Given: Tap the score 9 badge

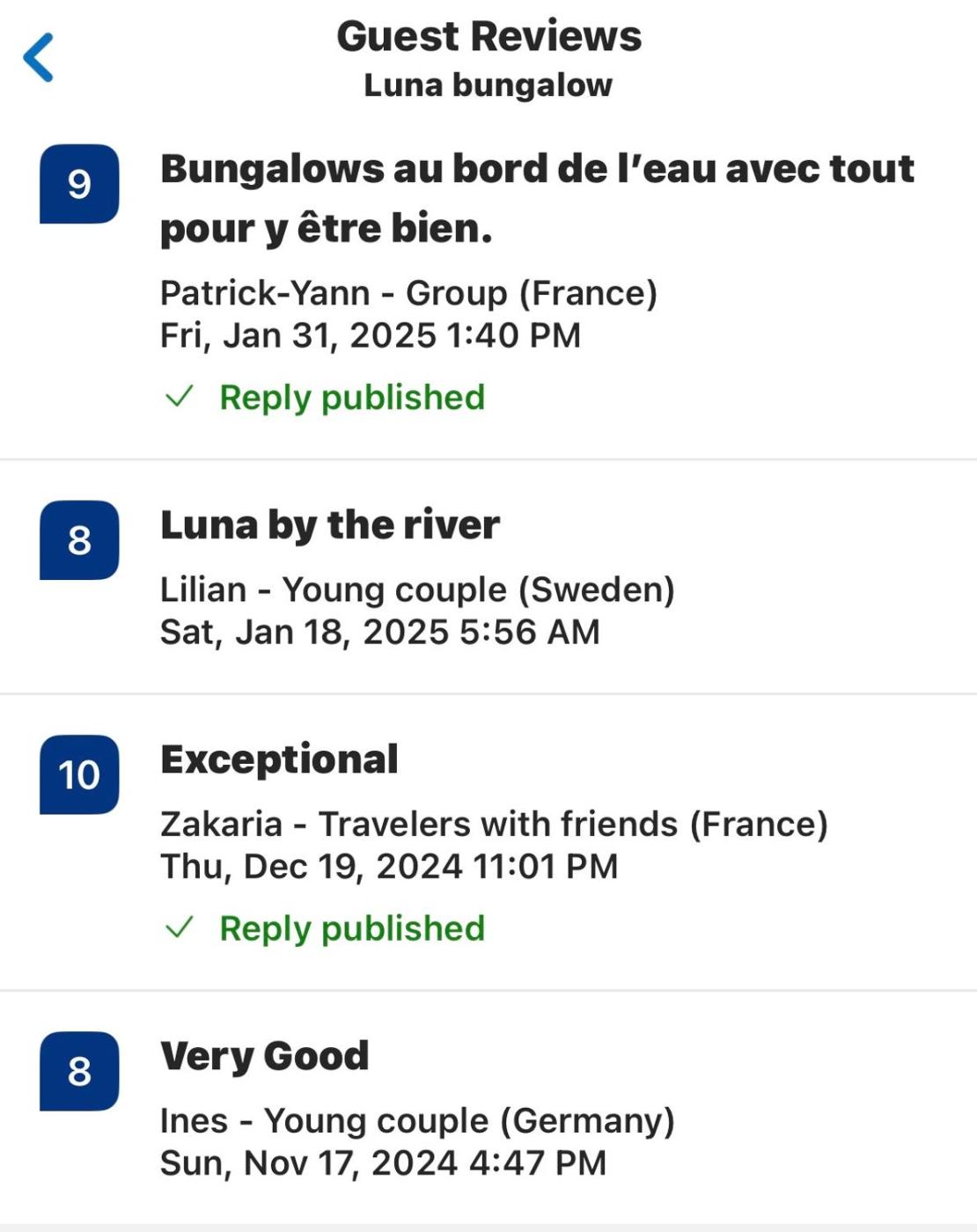Looking at the screenshot, I should click(79, 184).
